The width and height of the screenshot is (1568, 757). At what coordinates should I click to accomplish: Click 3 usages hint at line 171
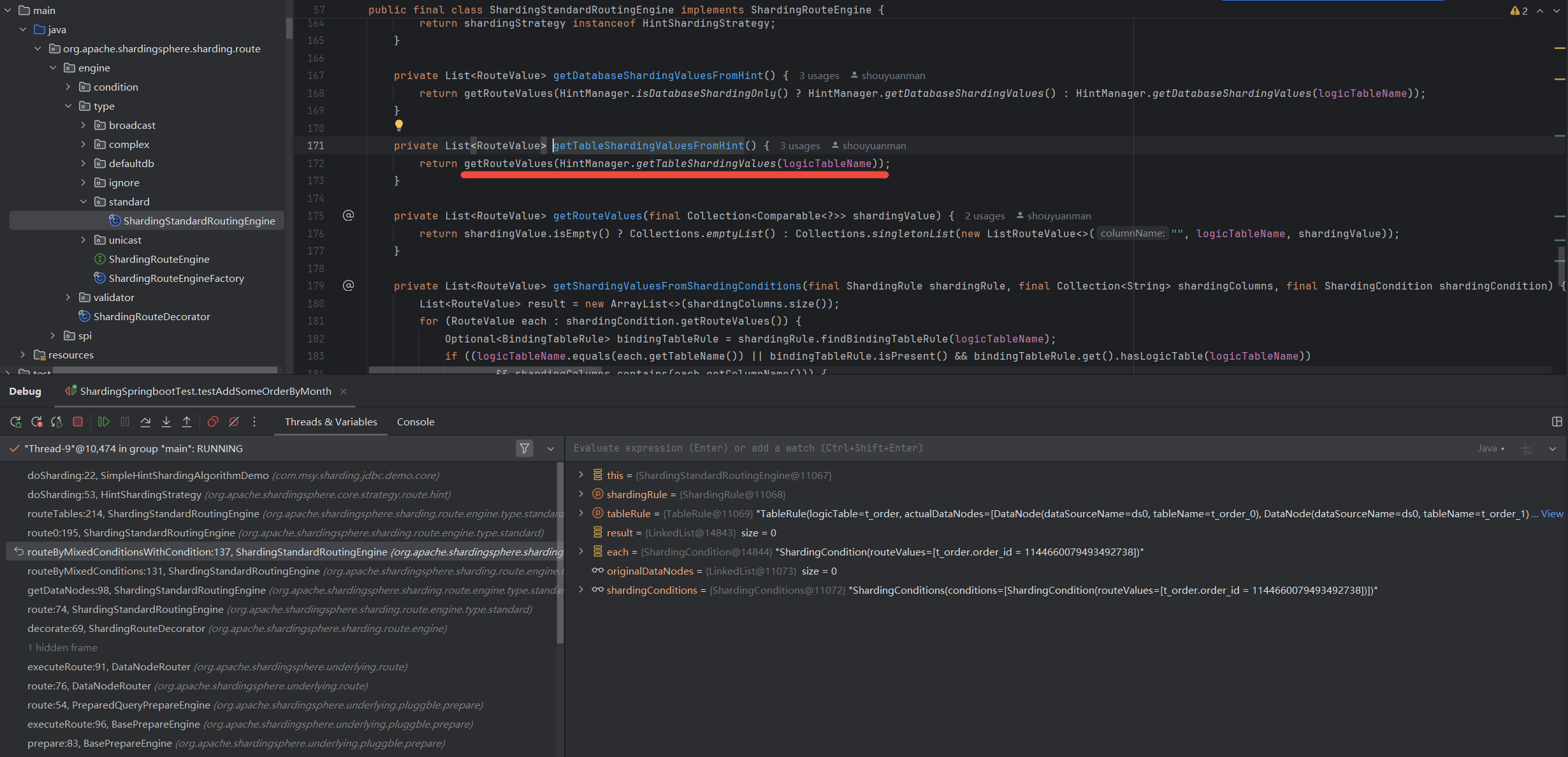[800, 146]
